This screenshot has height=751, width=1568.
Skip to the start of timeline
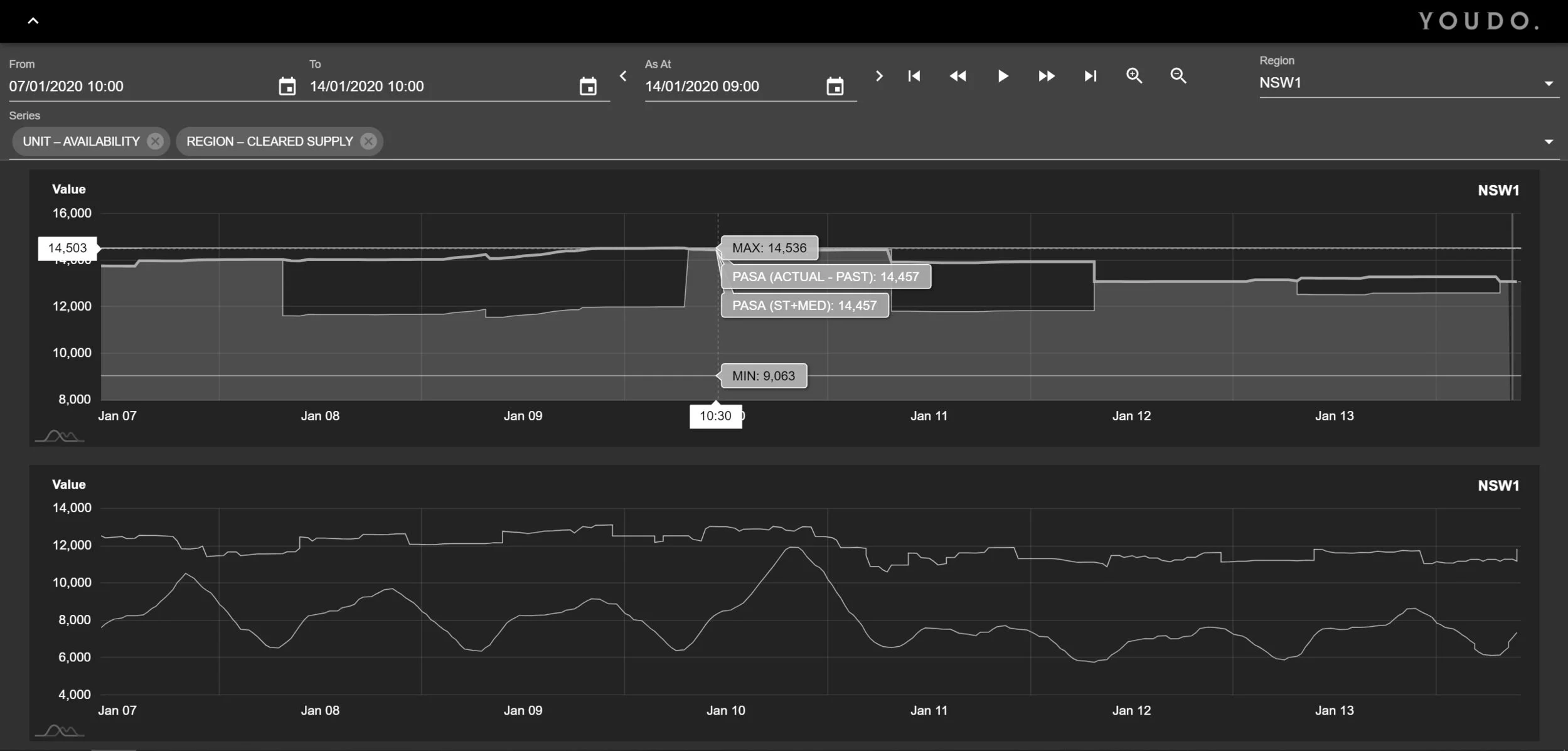tap(914, 76)
